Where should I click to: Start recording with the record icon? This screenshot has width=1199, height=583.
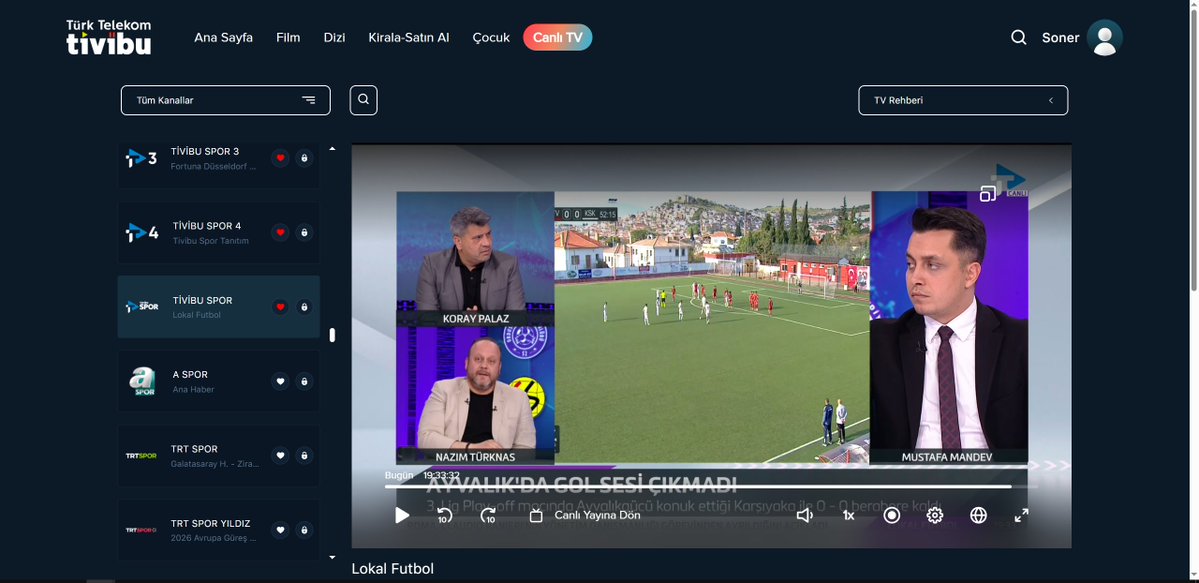(892, 516)
